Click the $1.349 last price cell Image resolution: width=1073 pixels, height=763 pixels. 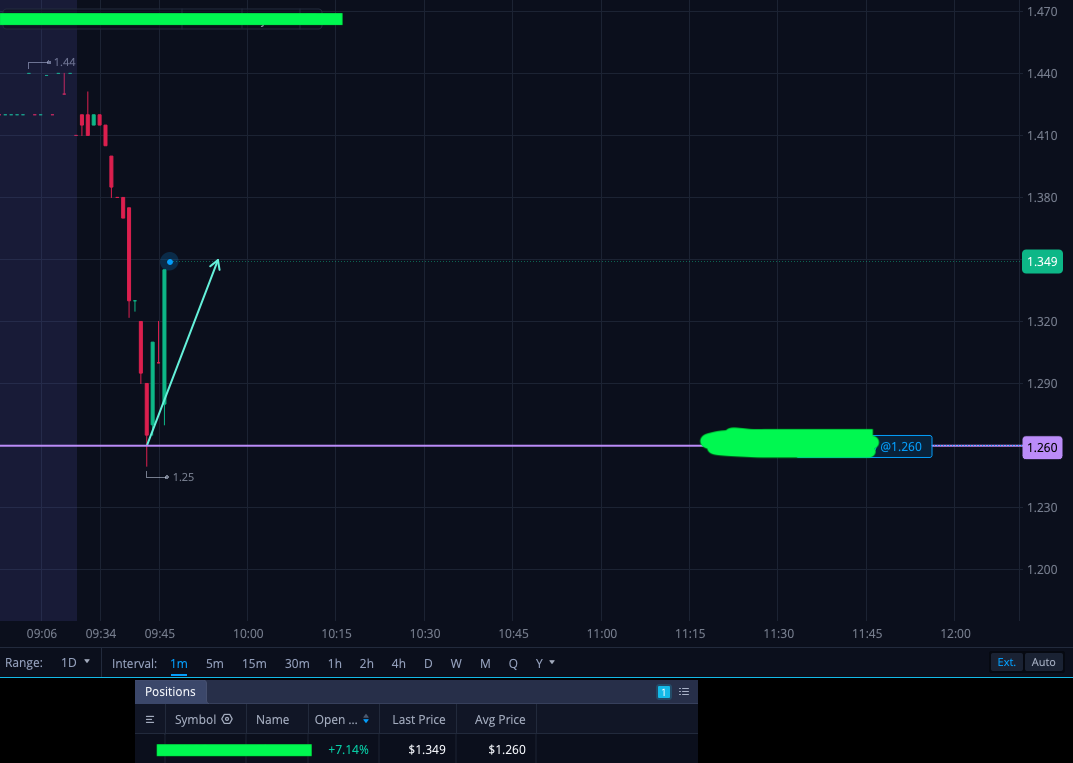(x=427, y=750)
